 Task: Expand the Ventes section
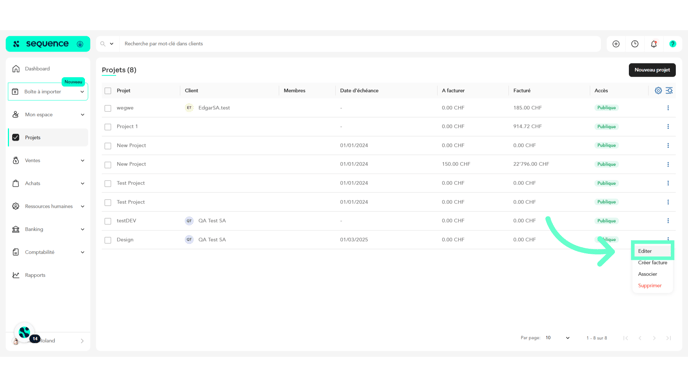82,161
